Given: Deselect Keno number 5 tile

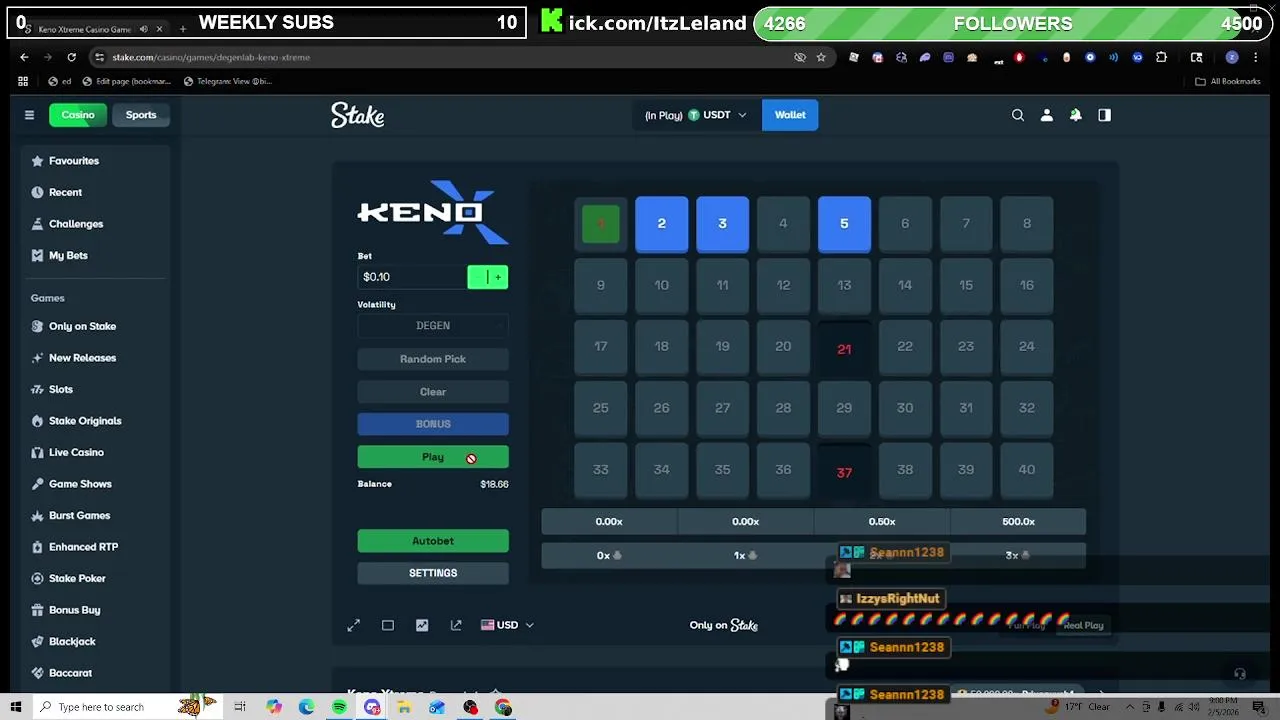Looking at the screenshot, I should [844, 224].
